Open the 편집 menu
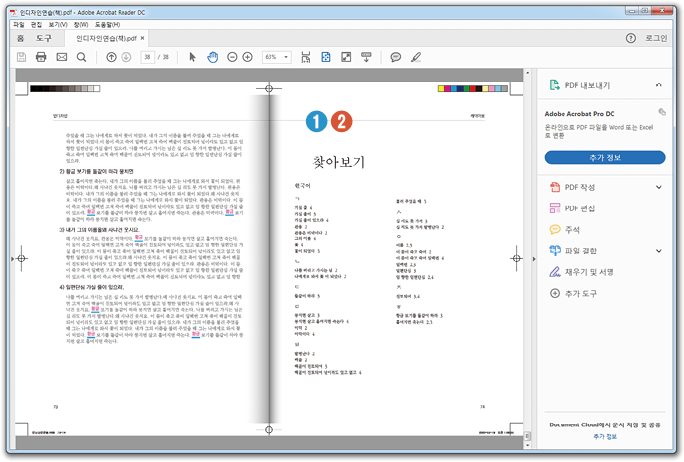Screen dimensions: 684x462 click(36, 24)
